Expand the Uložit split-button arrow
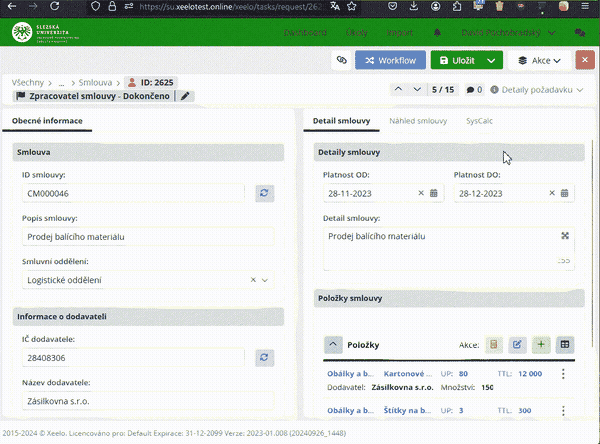Screen dimensions: 600x444 (x=490, y=60)
